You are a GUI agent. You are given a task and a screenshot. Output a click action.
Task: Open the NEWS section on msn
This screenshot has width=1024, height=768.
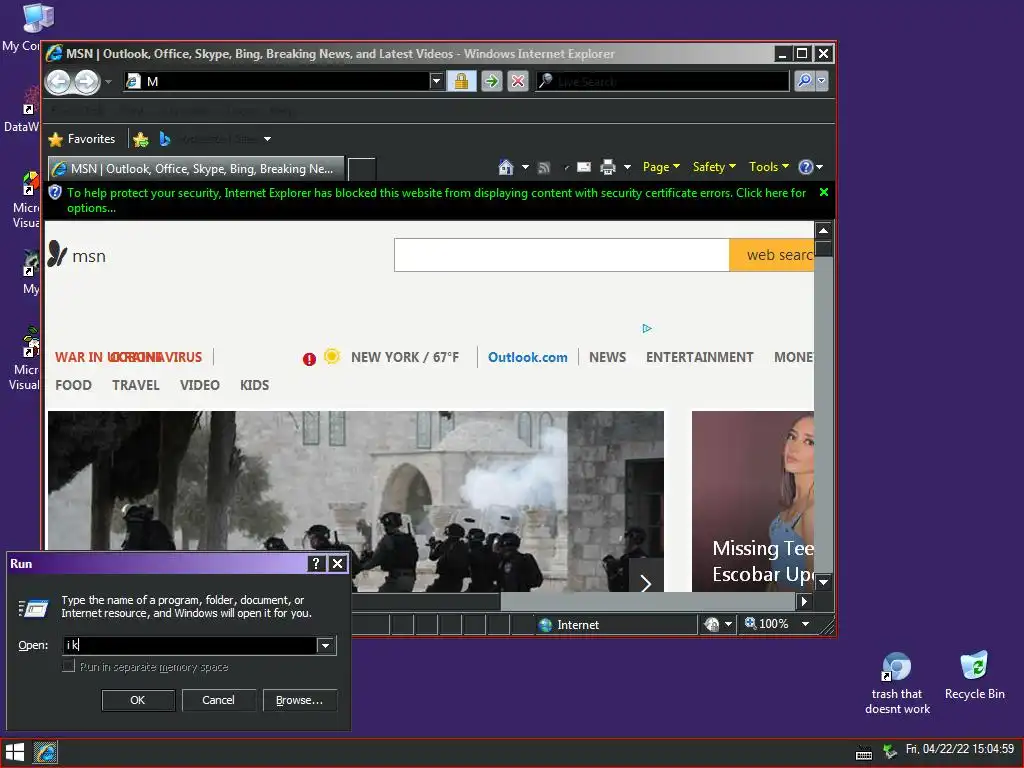pos(607,357)
